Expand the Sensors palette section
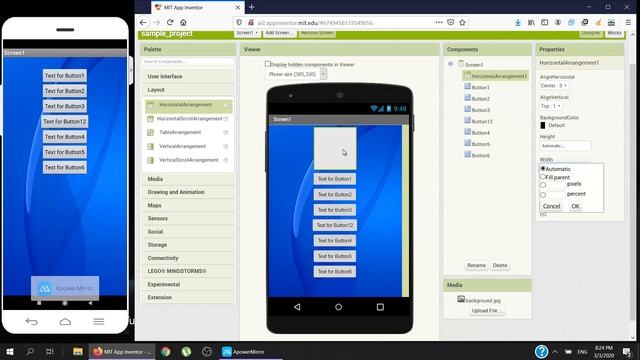The width and height of the screenshot is (640, 360). coord(188,218)
